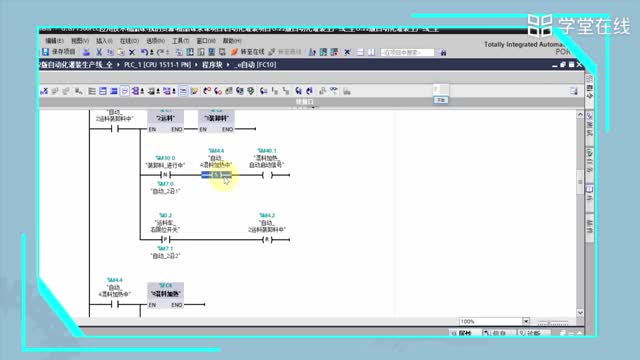Select the 自动_4混料加热中 contact in the network

[216, 175]
